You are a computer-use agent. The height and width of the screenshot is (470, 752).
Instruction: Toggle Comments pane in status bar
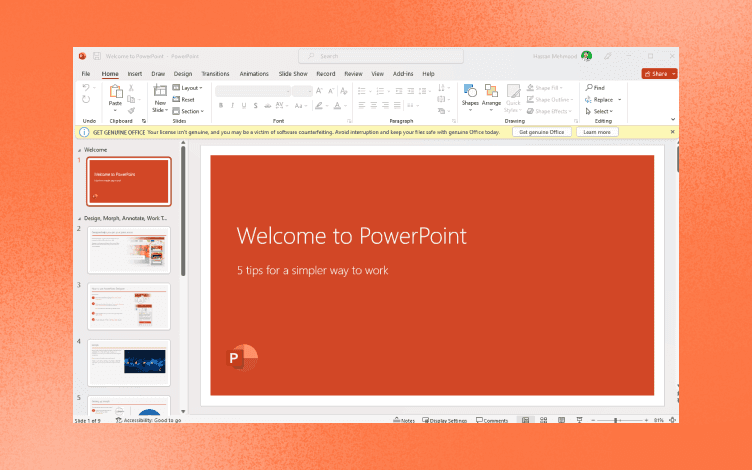[x=492, y=420]
